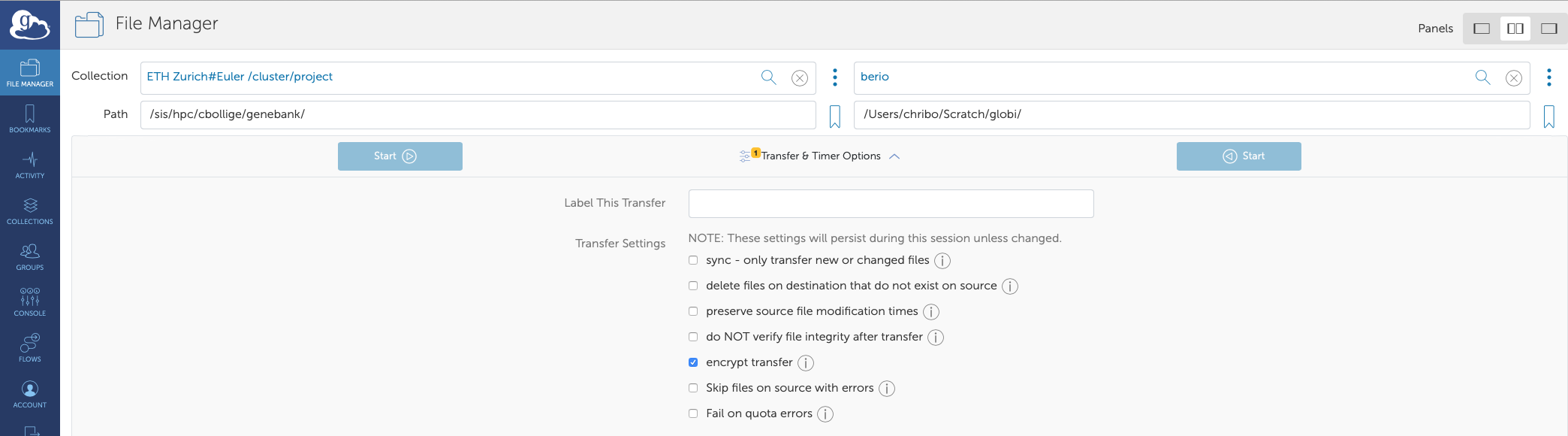Show info for sync option
The image size is (1568, 436).
click(942, 261)
